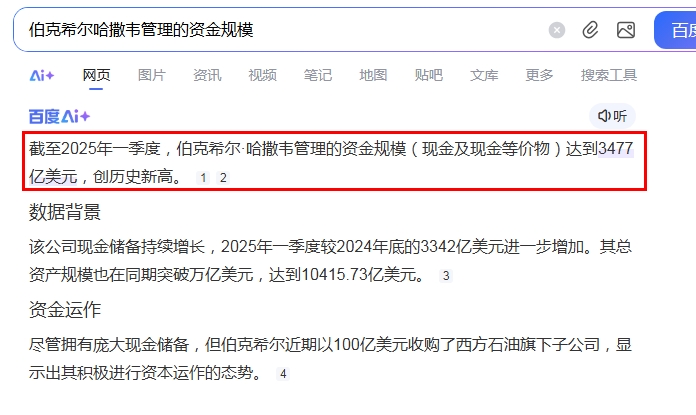Image resolution: width=696 pixels, height=415 pixels.
Task: Play audio with the 听 button
Action: click(612, 116)
